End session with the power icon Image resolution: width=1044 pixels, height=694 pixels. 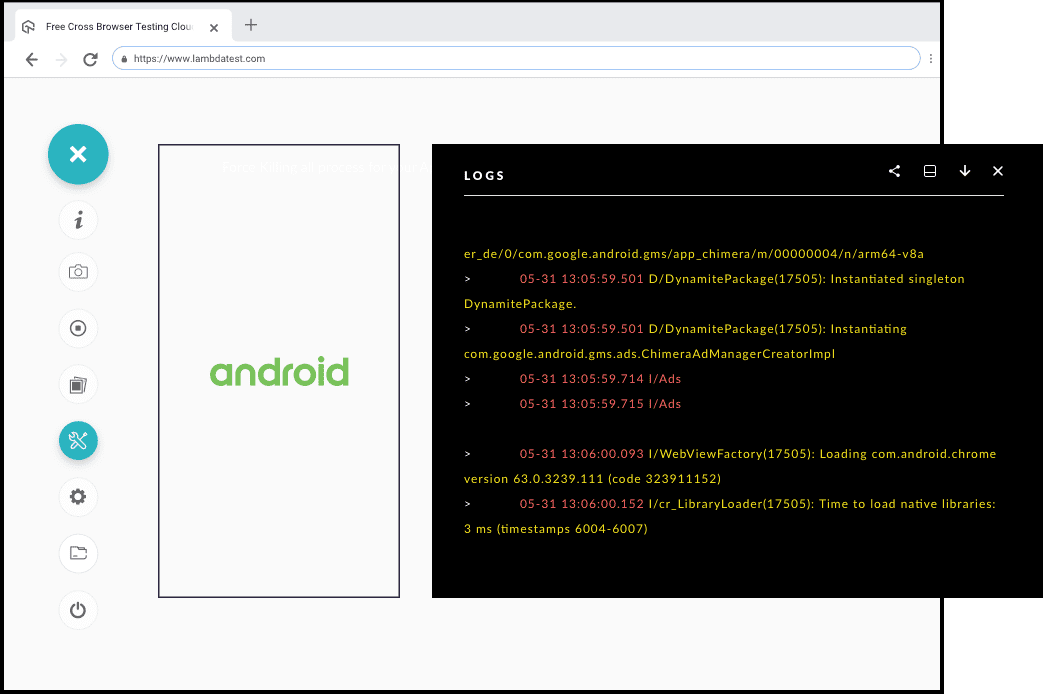pyautogui.click(x=78, y=610)
